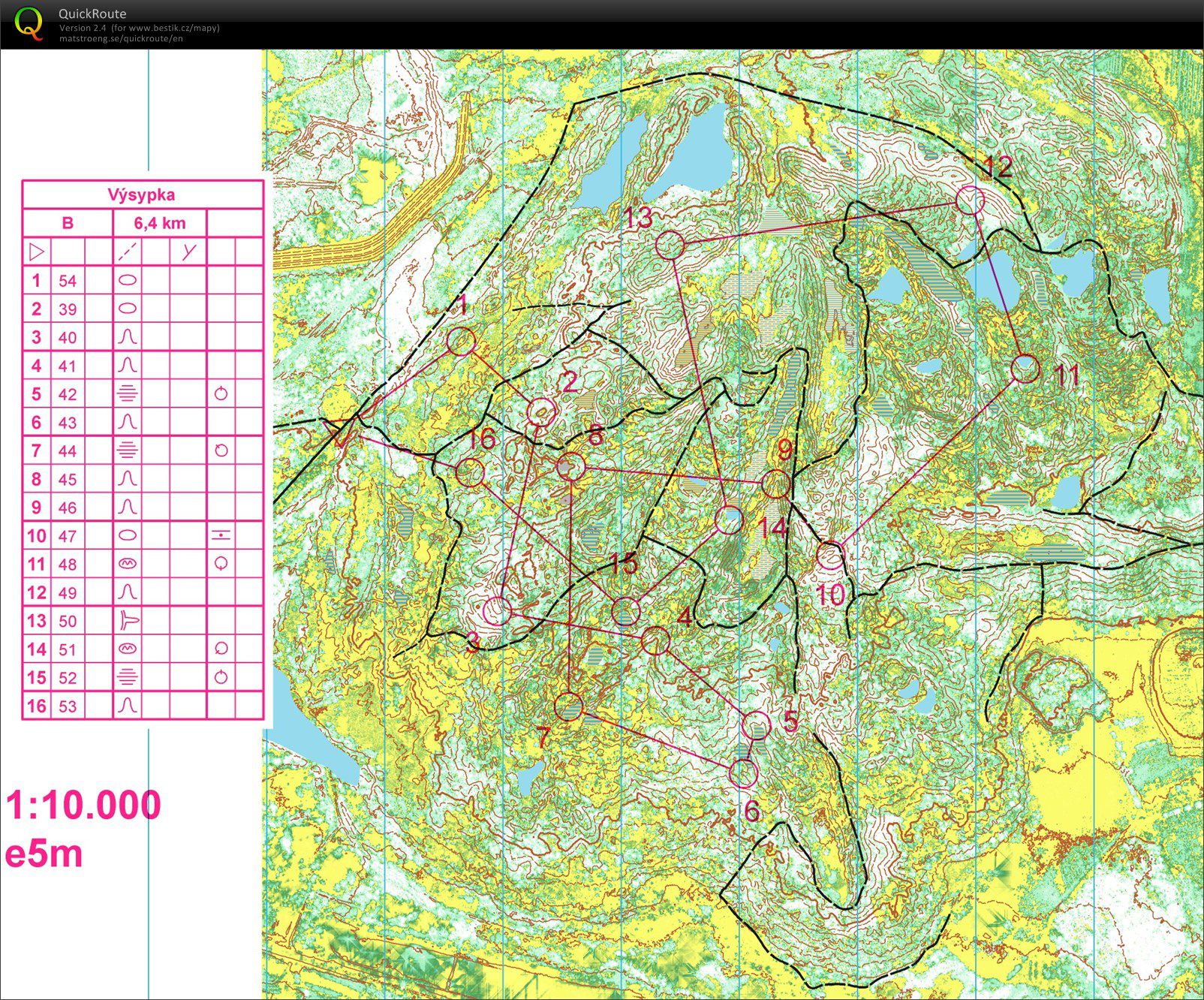Click control circle 10 on the map
Viewport: 1204px width, 1000px height.
(830, 556)
